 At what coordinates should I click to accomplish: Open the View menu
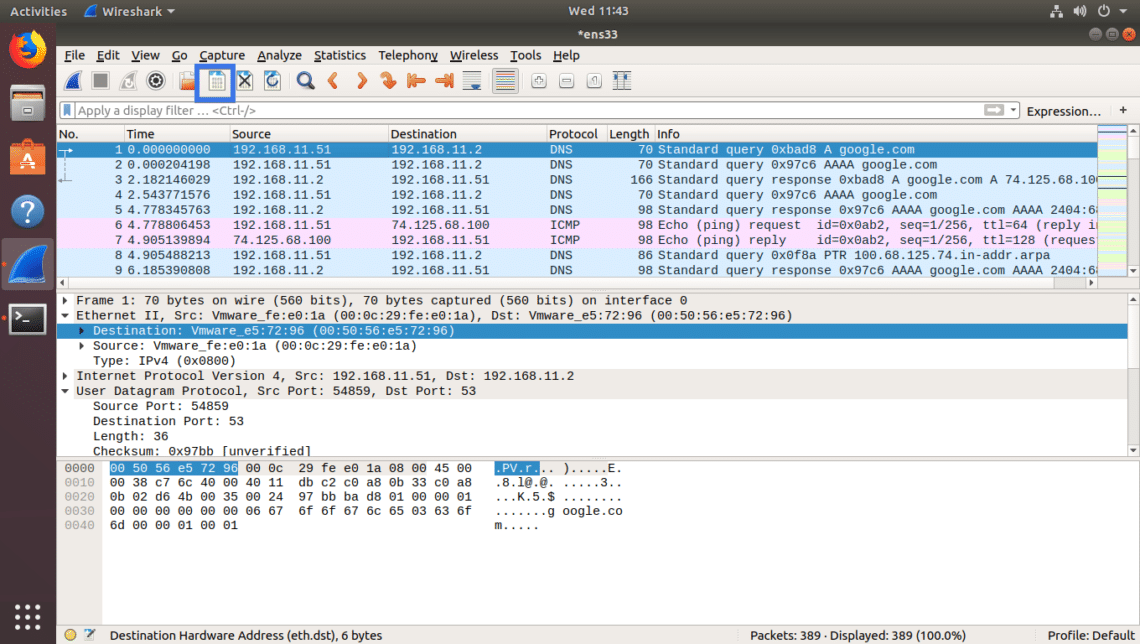(145, 55)
